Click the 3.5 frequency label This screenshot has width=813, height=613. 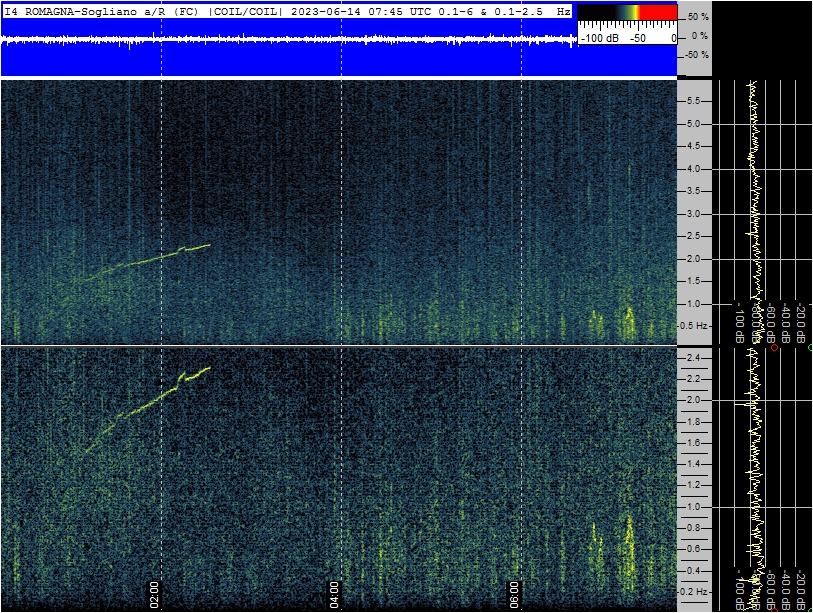pos(693,191)
